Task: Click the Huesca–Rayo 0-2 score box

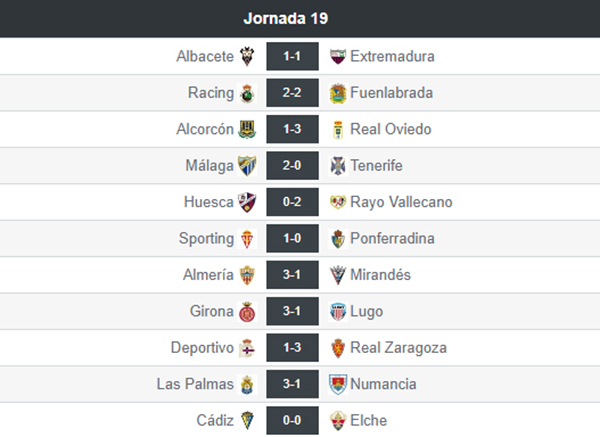Action: (292, 202)
